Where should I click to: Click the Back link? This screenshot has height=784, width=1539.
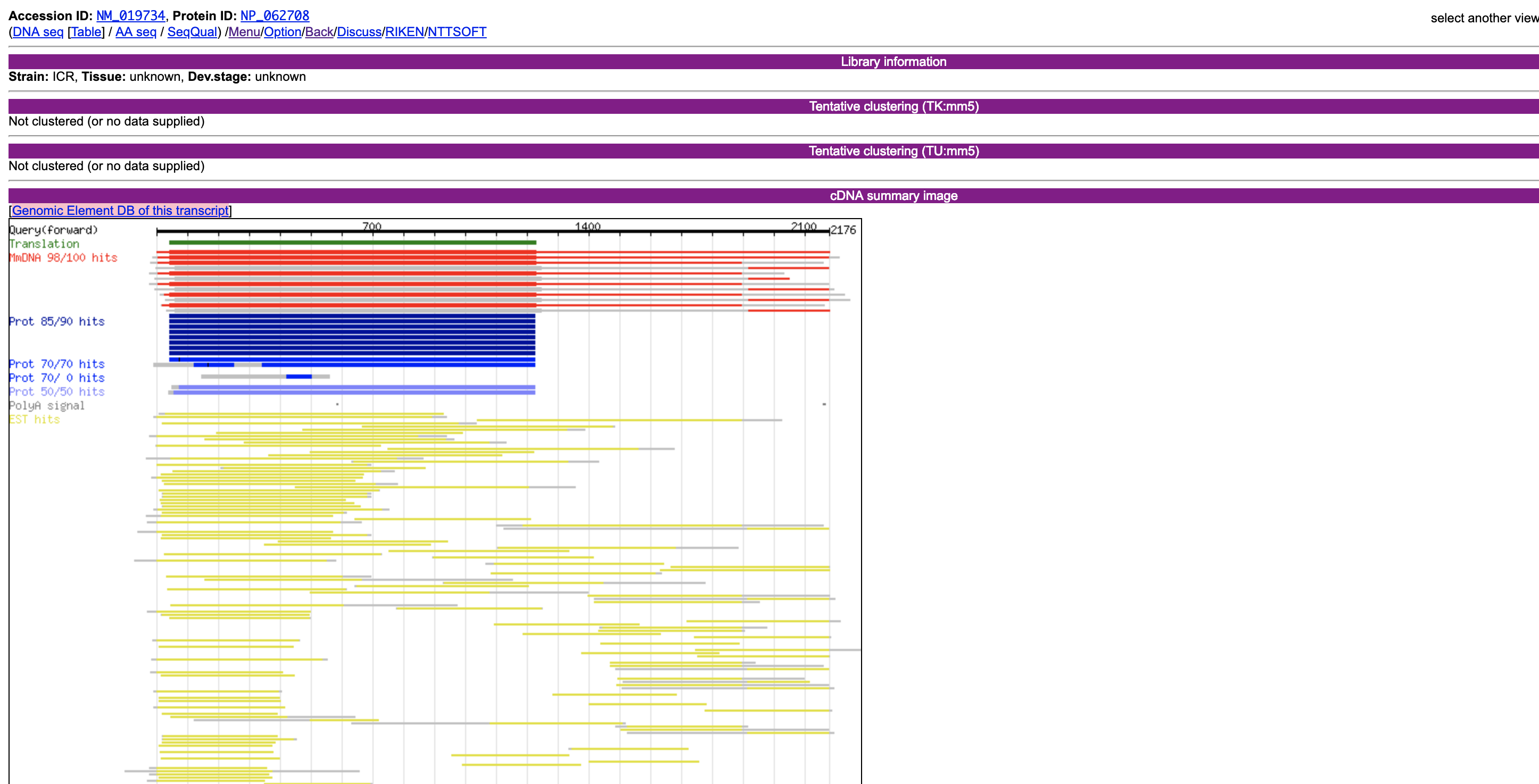point(319,31)
